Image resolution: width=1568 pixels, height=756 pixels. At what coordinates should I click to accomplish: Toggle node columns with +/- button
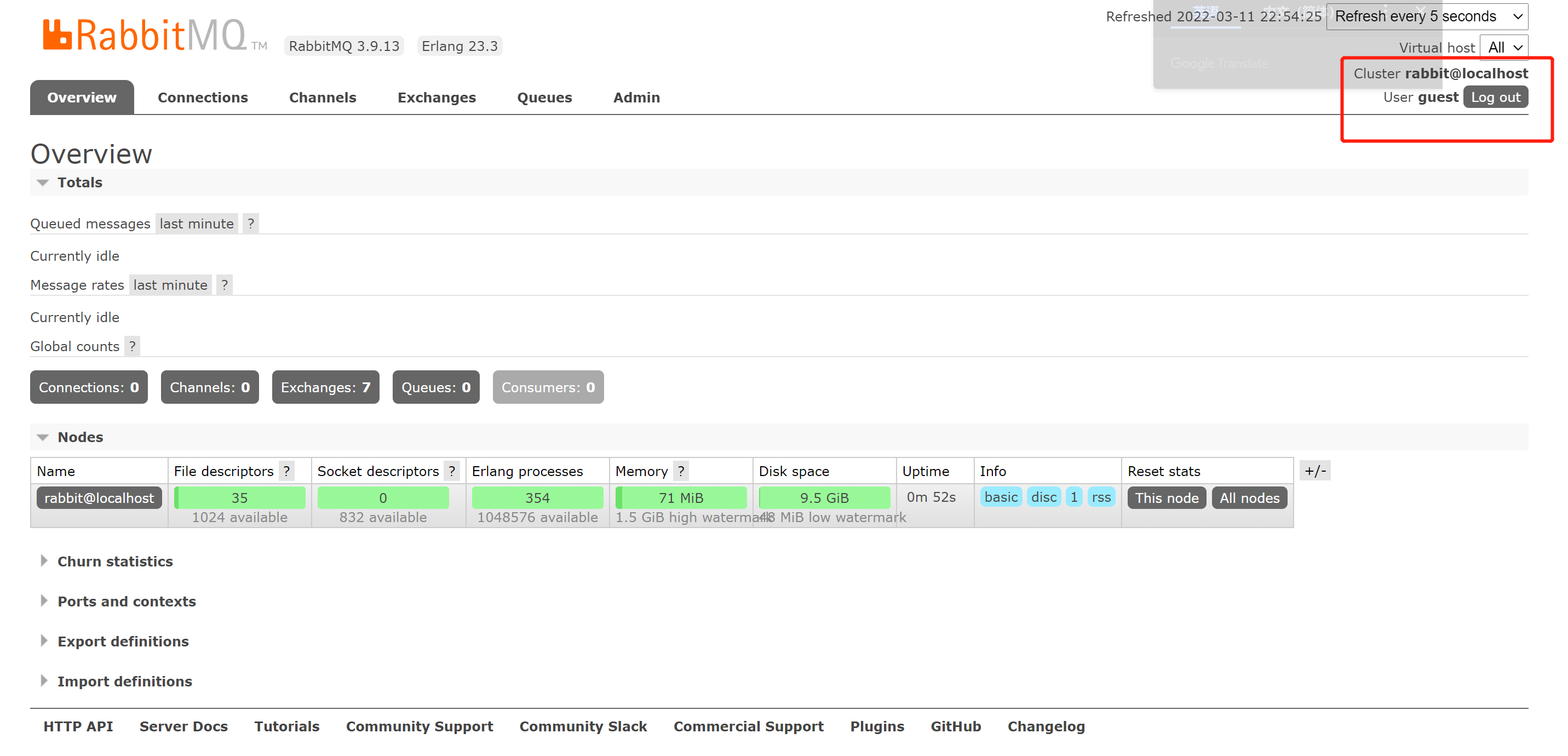[x=1315, y=471]
